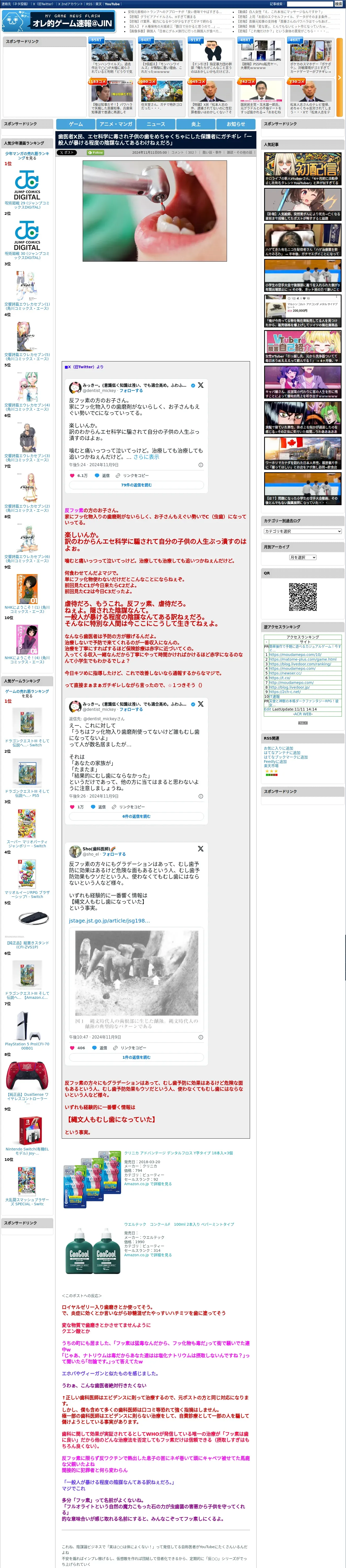Image resolution: width=346 pixels, height=1568 pixels.
Task: Open the お知らせ navigation tab
Action: point(236,124)
